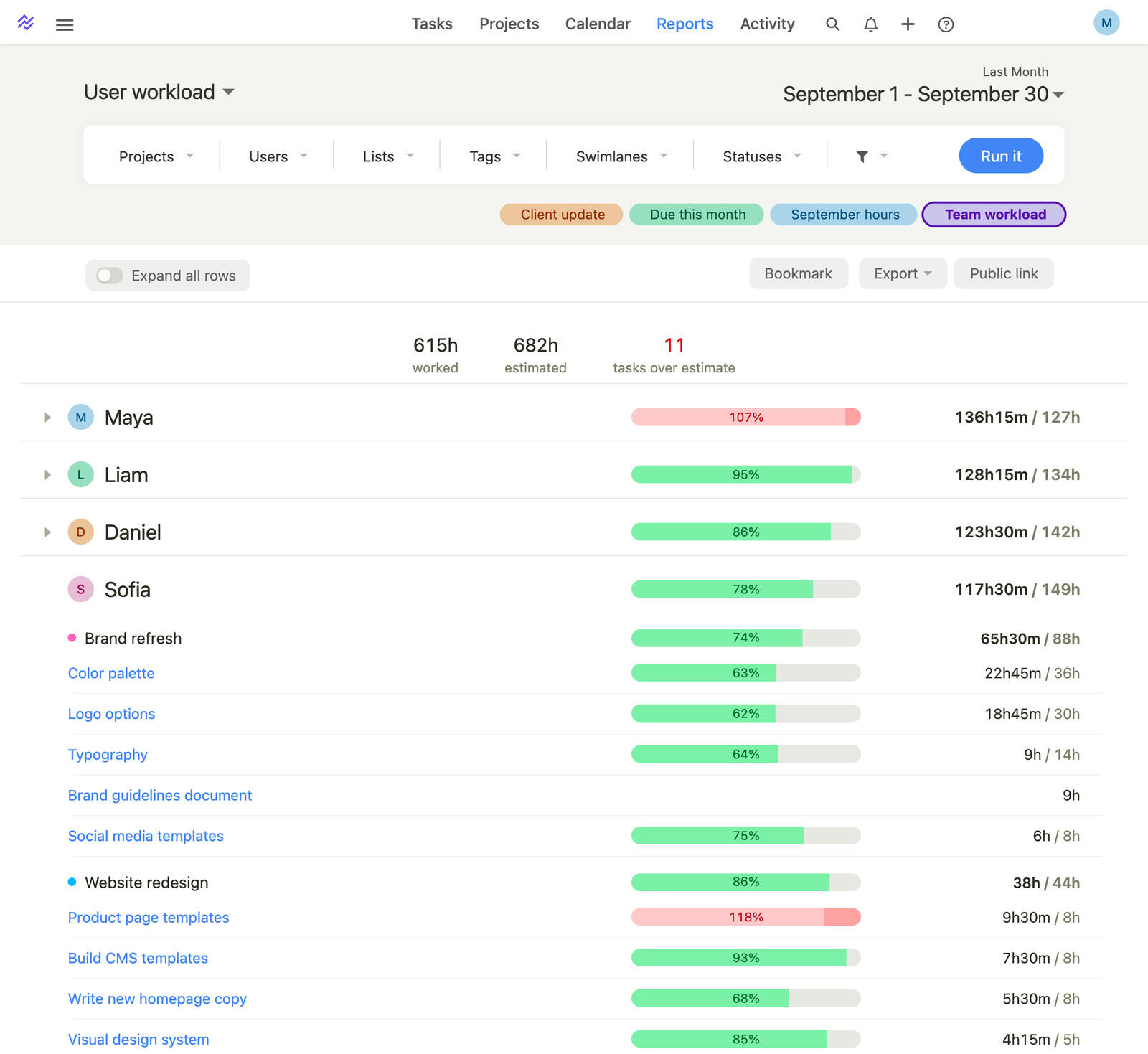
Task: Click the Product page templates 118% bar
Action: pyautogui.click(x=745, y=917)
